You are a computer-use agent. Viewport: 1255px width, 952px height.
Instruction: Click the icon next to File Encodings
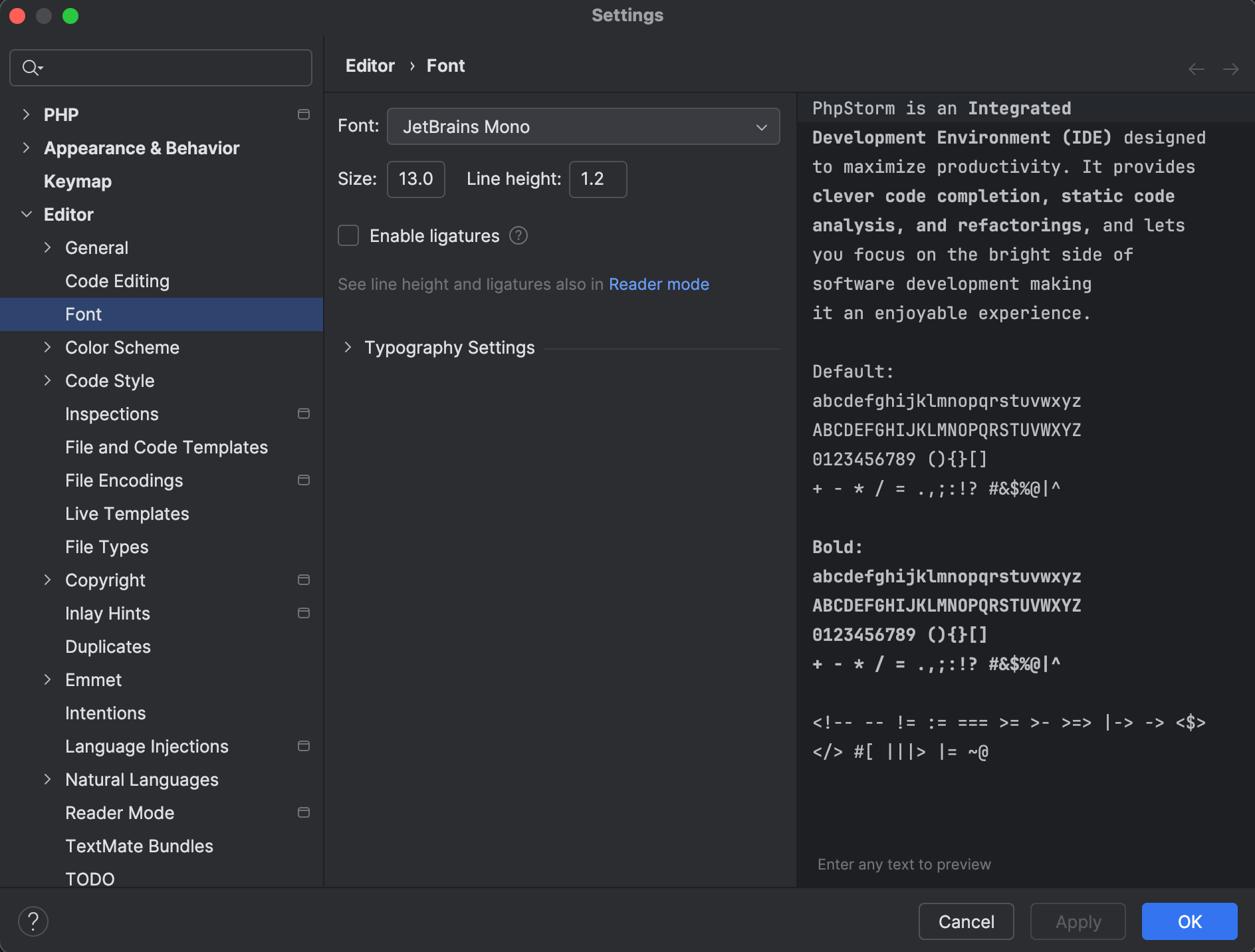click(304, 480)
